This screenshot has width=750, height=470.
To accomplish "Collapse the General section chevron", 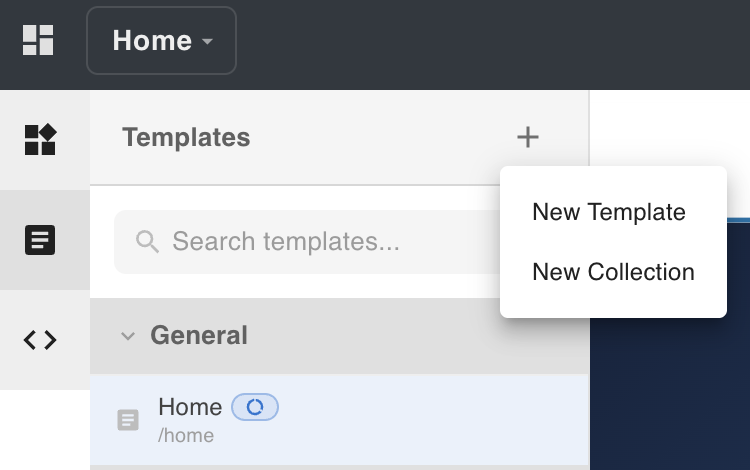I will (x=128, y=336).
